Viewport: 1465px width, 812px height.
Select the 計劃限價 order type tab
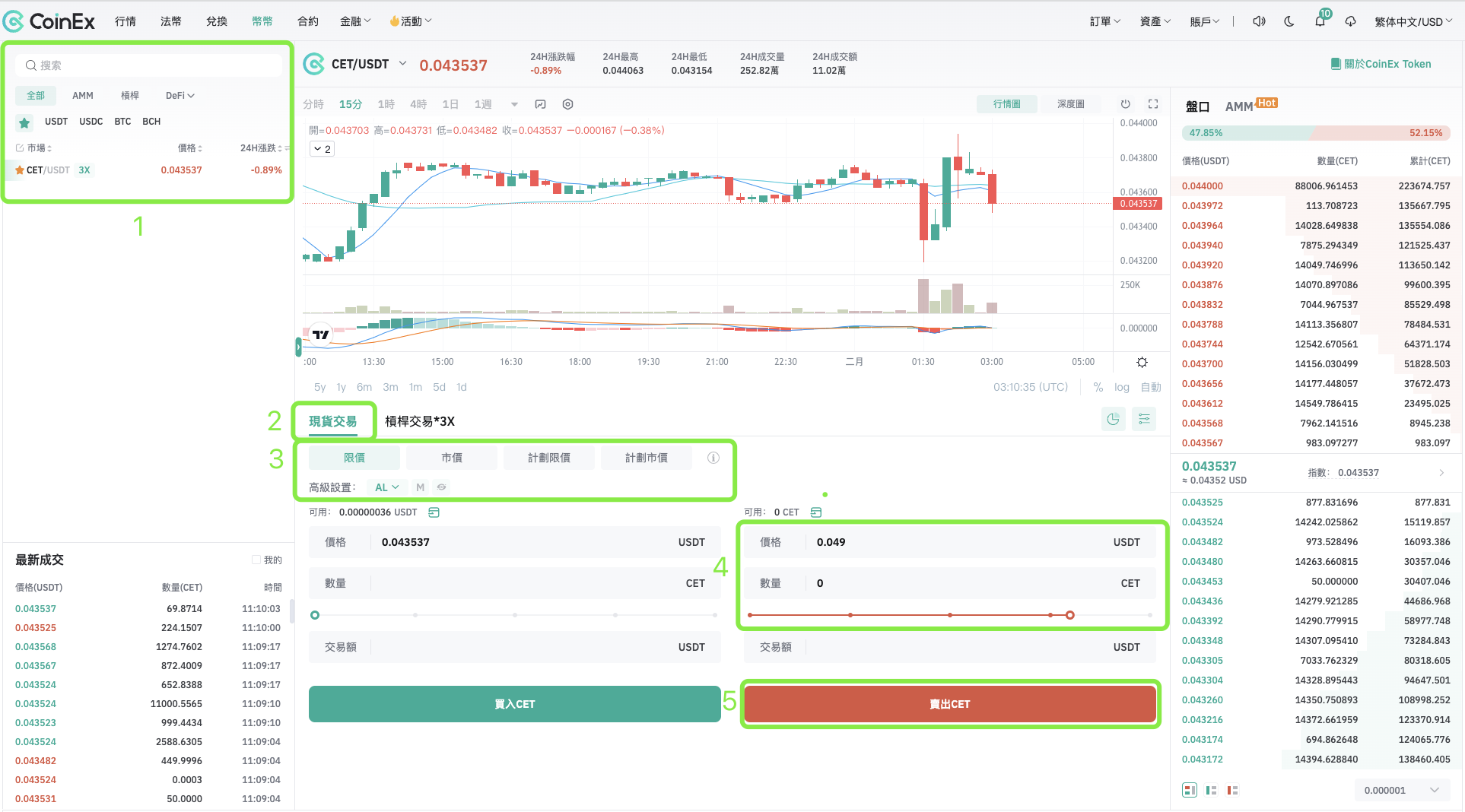tap(549, 458)
